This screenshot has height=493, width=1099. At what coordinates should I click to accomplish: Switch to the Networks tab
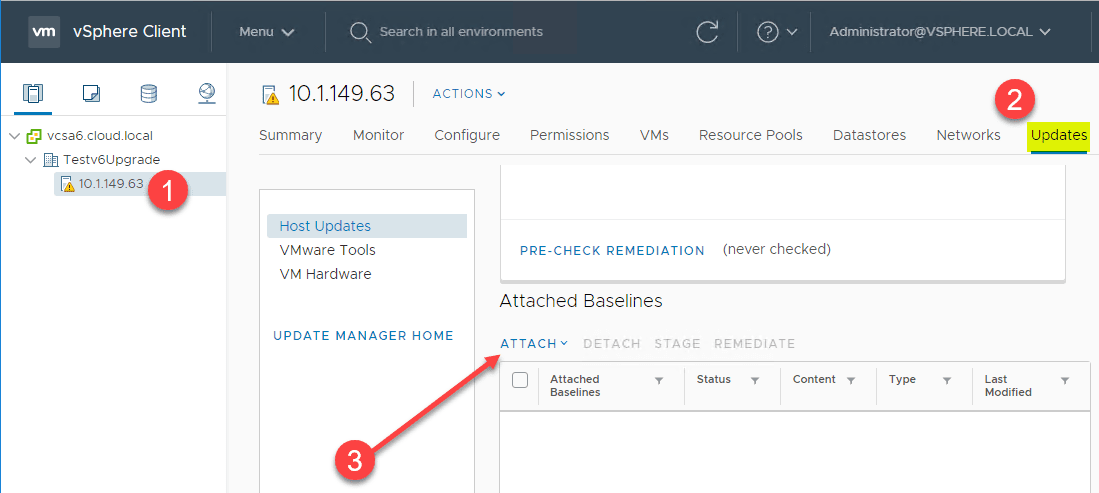(969, 135)
